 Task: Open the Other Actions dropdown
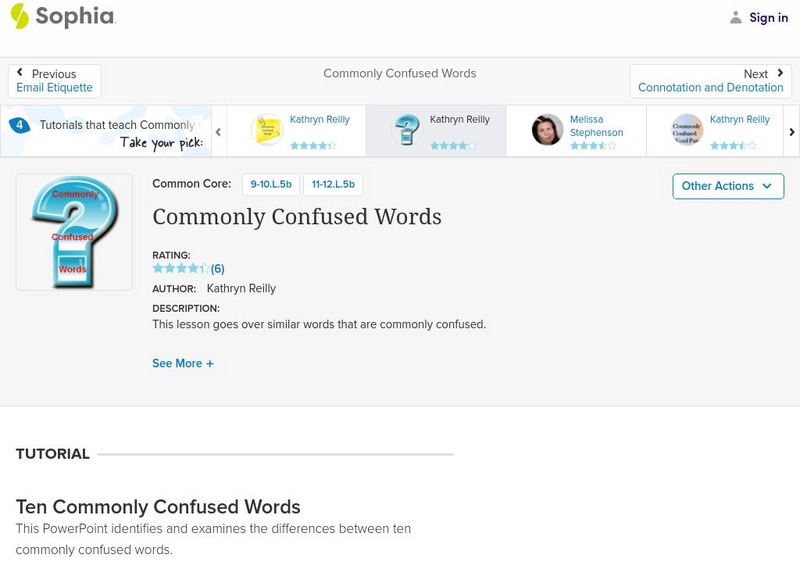(727, 186)
